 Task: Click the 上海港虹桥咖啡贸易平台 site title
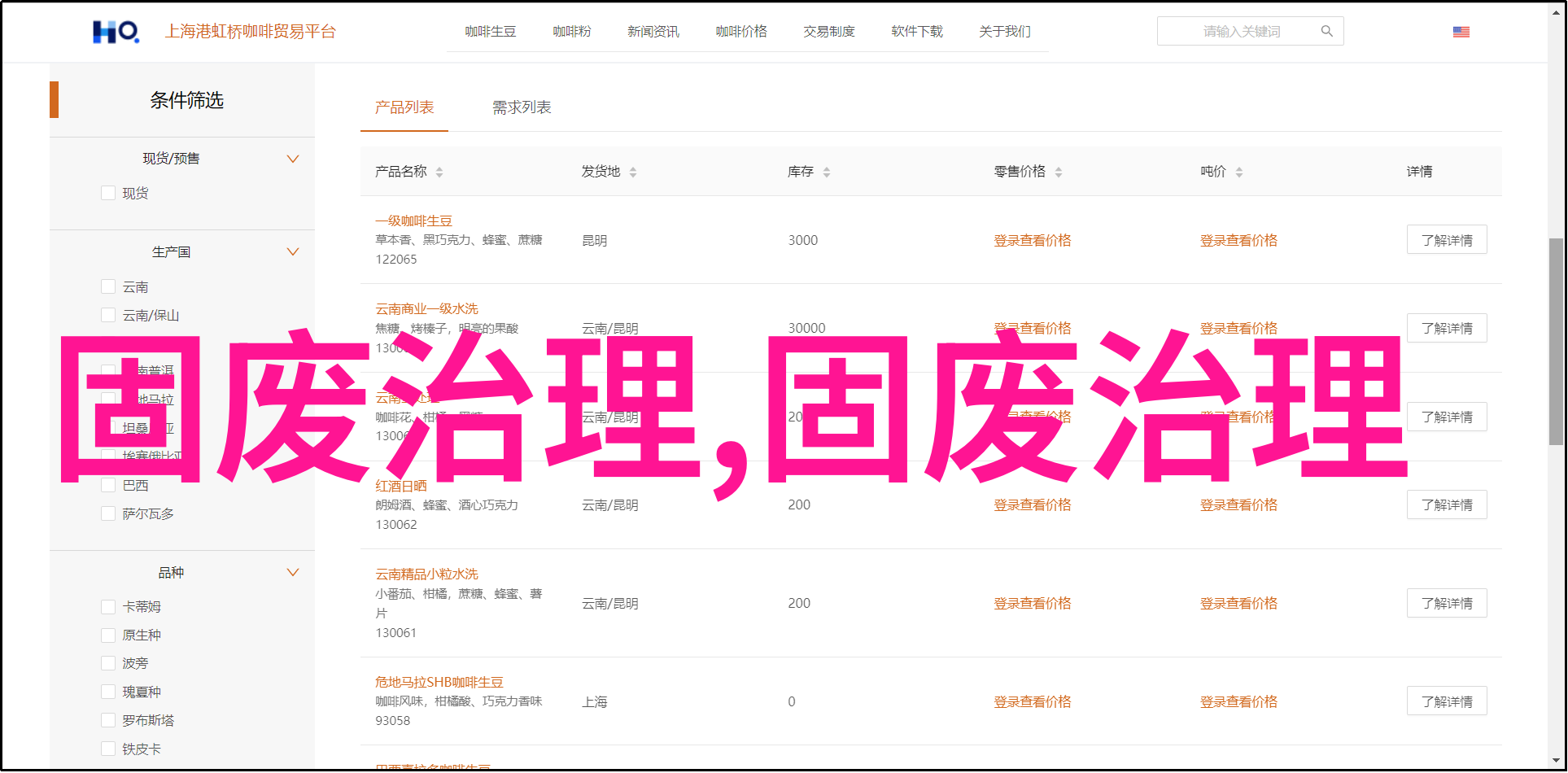point(251,32)
